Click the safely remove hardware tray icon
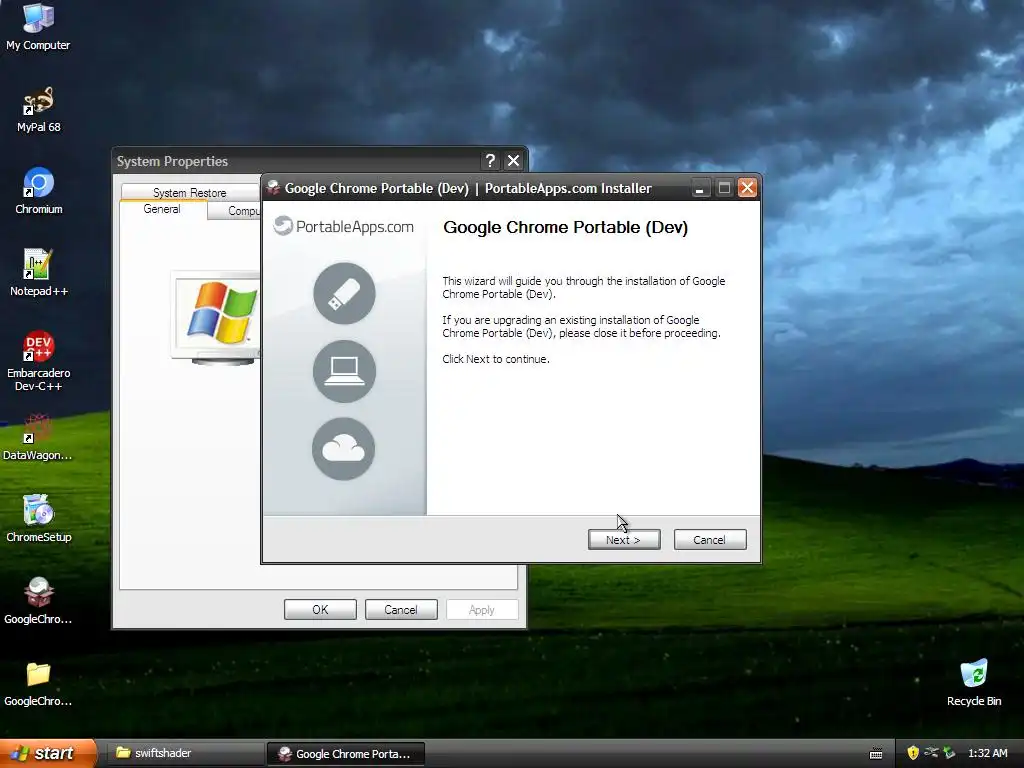 click(x=949, y=753)
